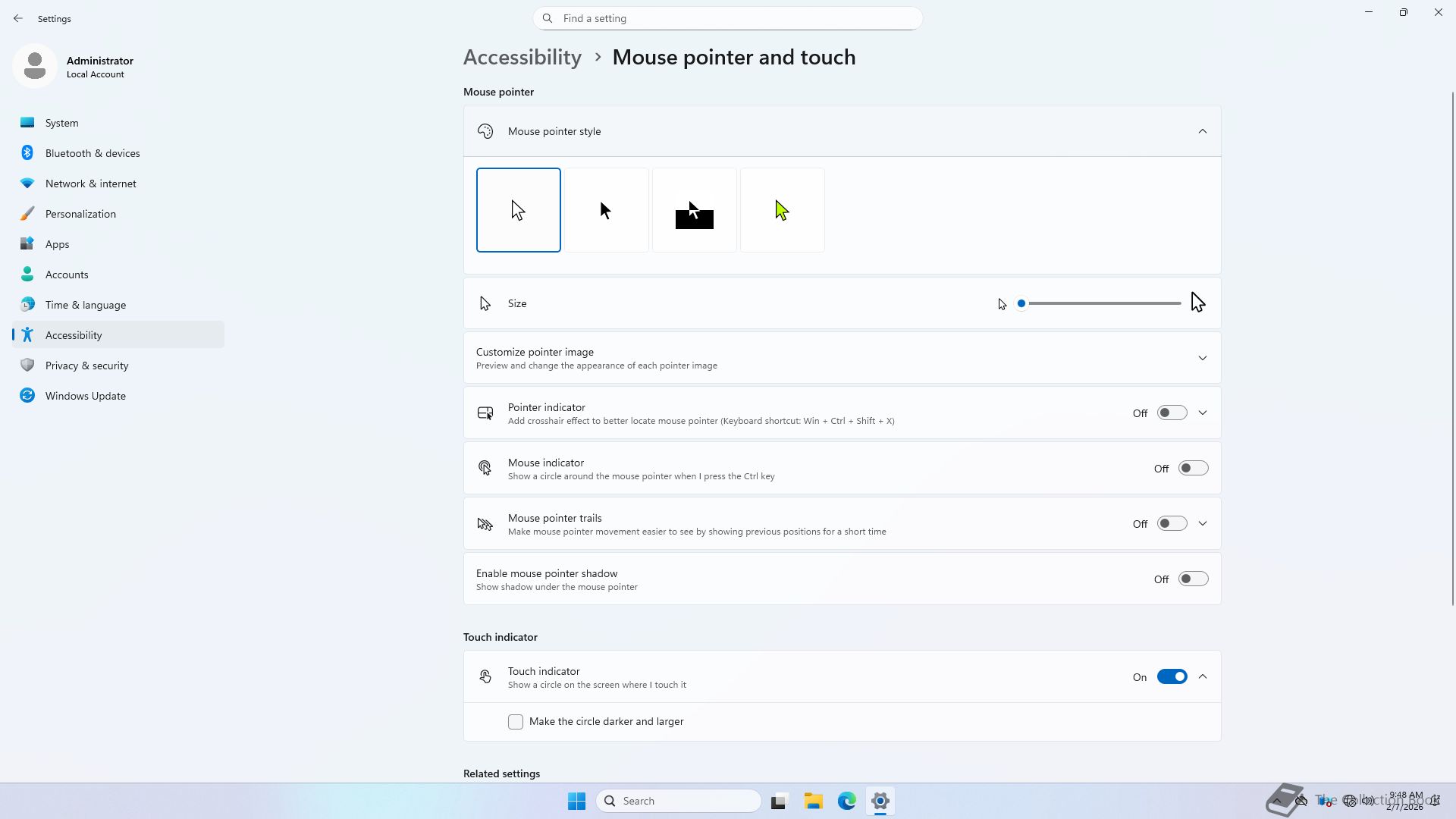Select the black mouse pointer style
This screenshot has height=819, width=1456.
click(606, 210)
